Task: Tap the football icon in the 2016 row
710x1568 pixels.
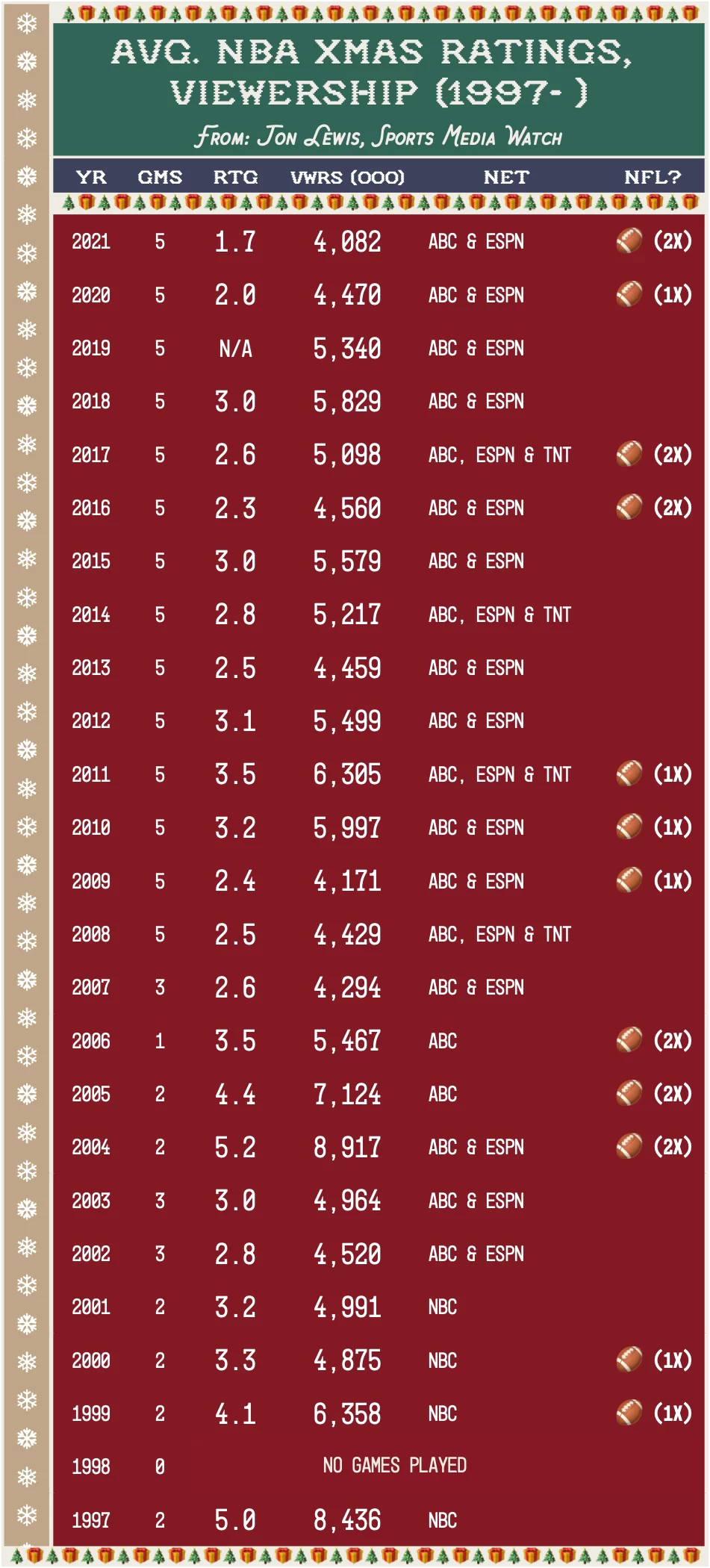Action: tap(629, 508)
